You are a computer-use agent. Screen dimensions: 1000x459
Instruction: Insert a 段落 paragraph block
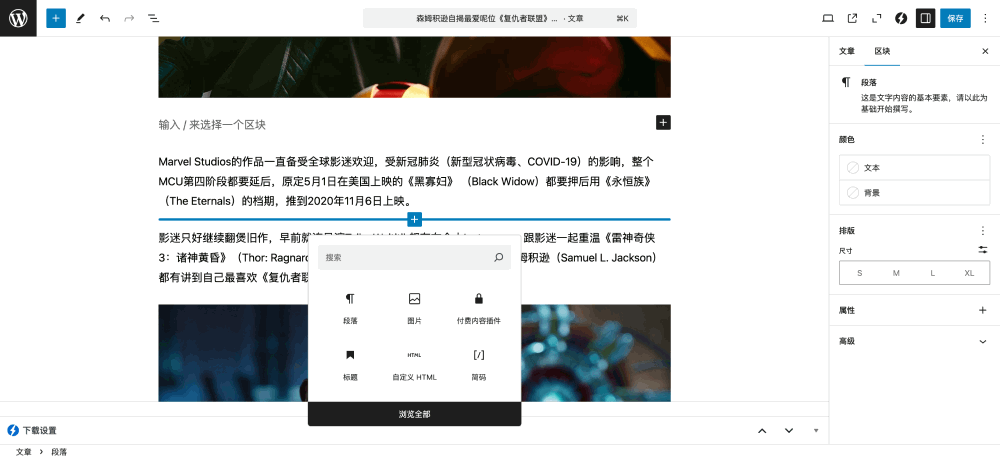pos(350,308)
